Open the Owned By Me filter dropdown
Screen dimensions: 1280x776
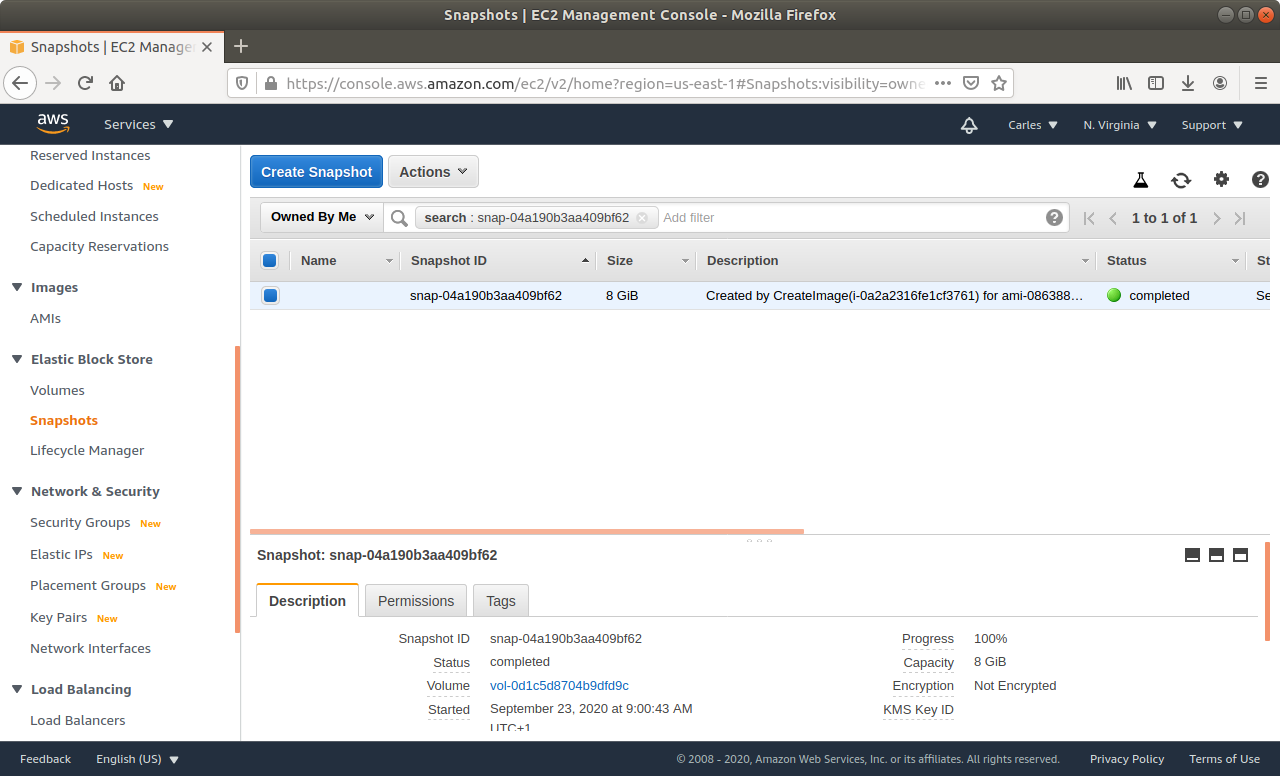click(322, 217)
